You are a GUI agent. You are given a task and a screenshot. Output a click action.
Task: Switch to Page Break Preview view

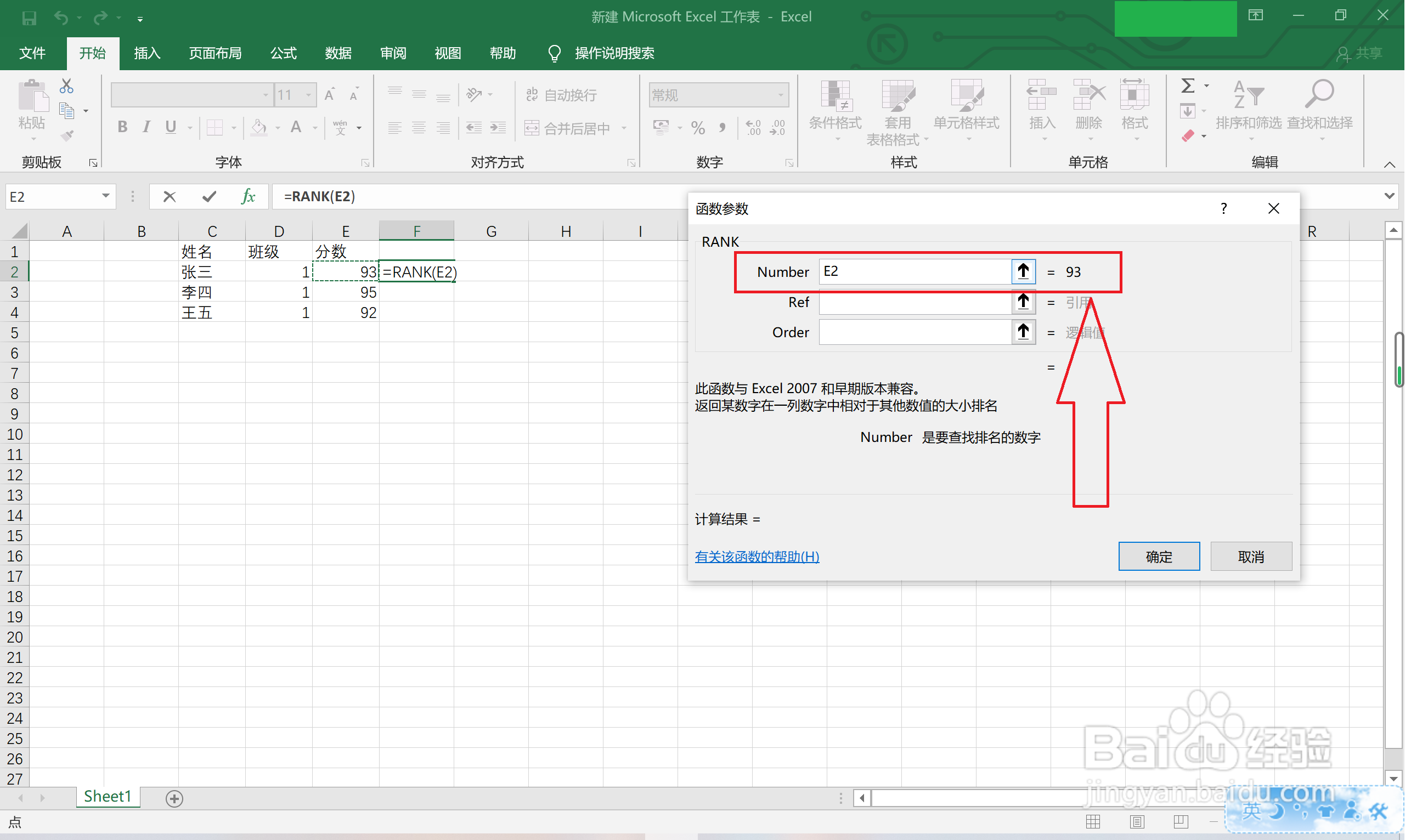1181,822
